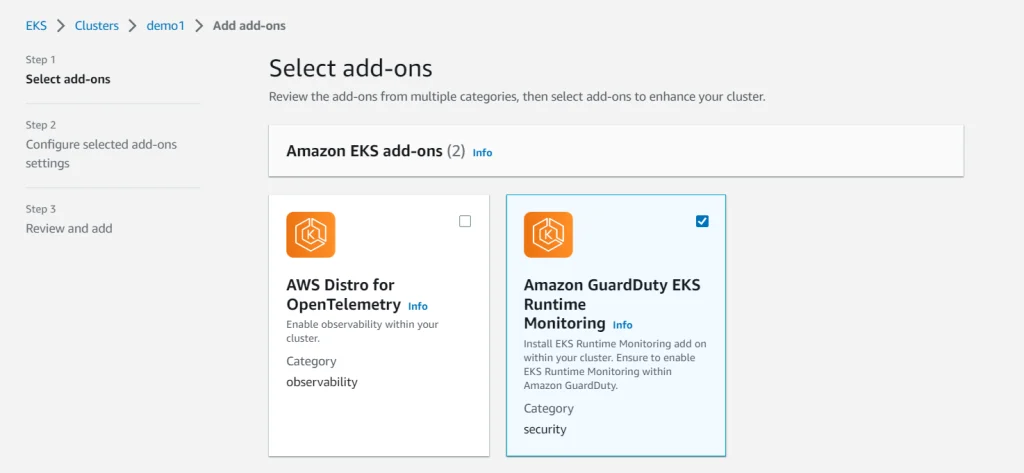Image resolution: width=1024 pixels, height=473 pixels.
Task: Click the Add add-ons breadcrumb text
Action: [x=249, y=26]
